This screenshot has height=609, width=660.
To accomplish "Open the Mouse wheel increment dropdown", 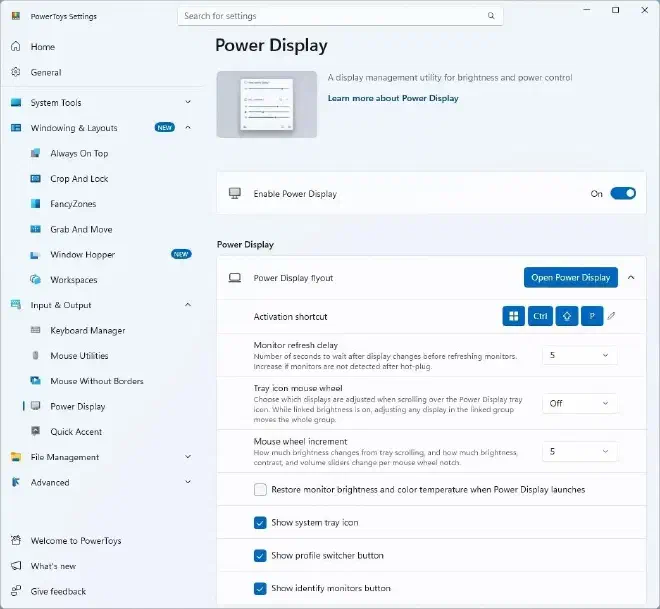I will 580,451.
